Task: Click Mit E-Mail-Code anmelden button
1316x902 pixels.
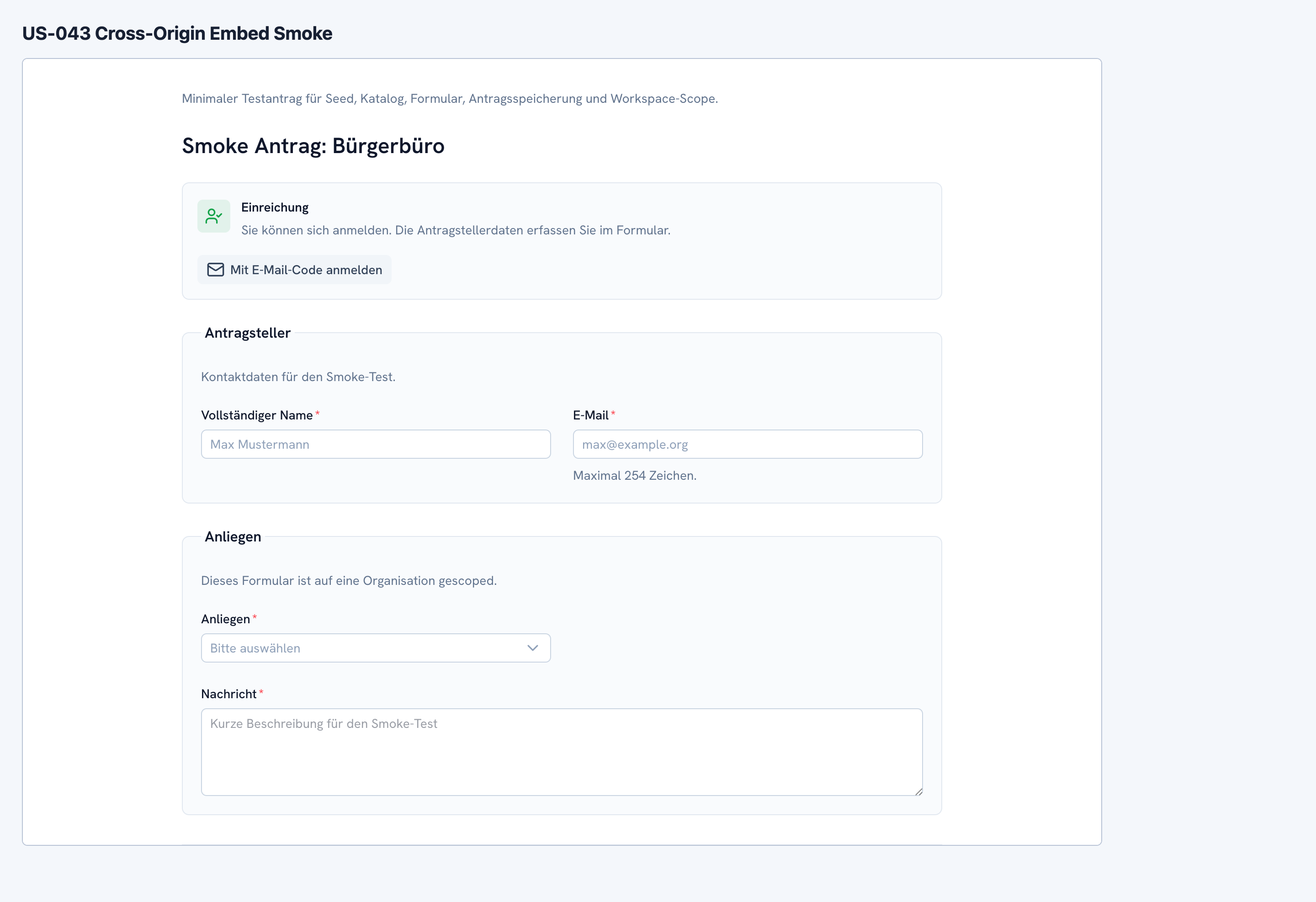Action: (294, 270)
